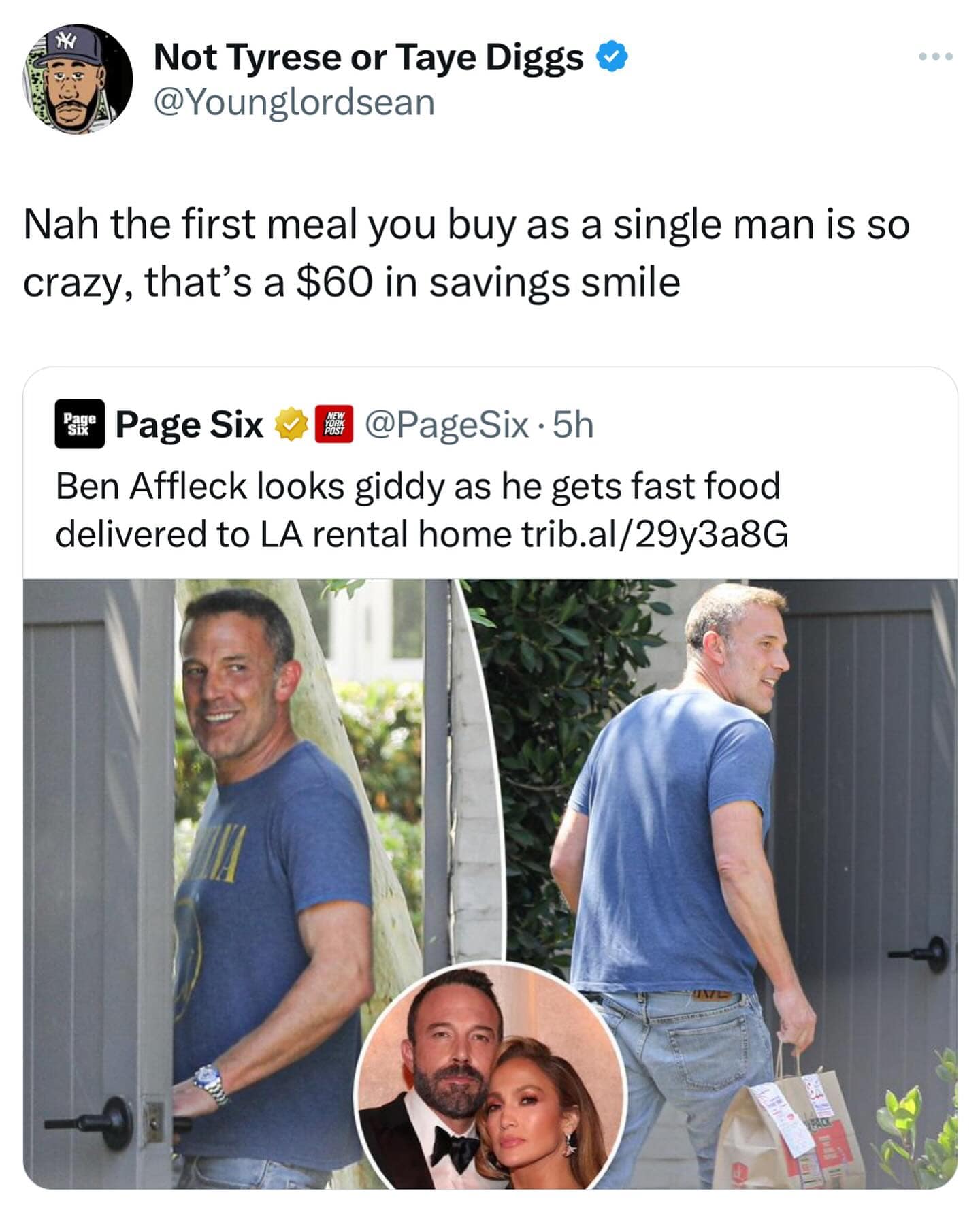Open the trib.al/29y3a8G link
This screenshot has width=980, height=1225.
click(x=655, y=534)
